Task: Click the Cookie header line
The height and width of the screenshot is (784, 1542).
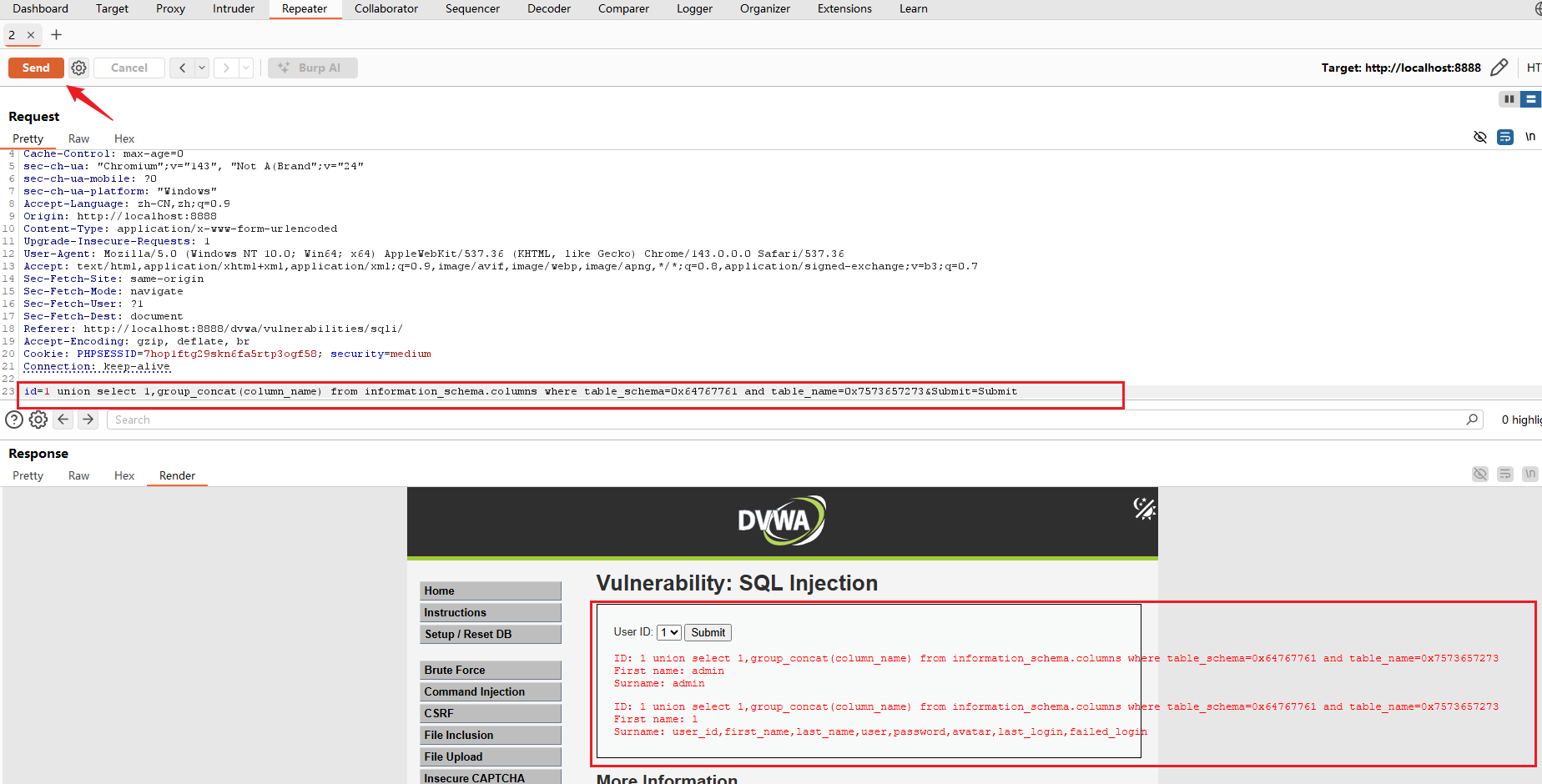Action: [227, 354]
